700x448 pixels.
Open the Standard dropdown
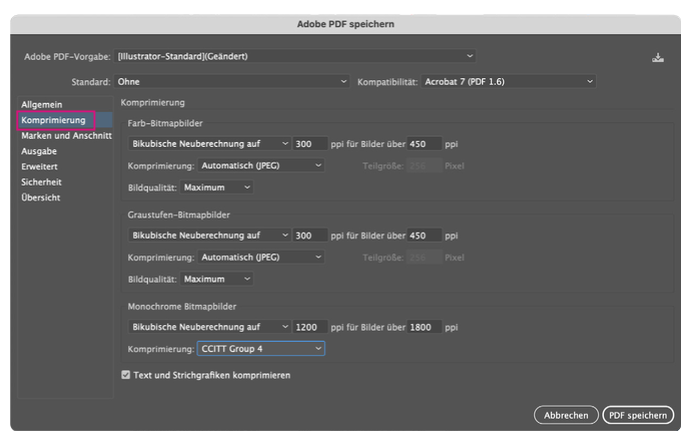click(x=232, y=81)
